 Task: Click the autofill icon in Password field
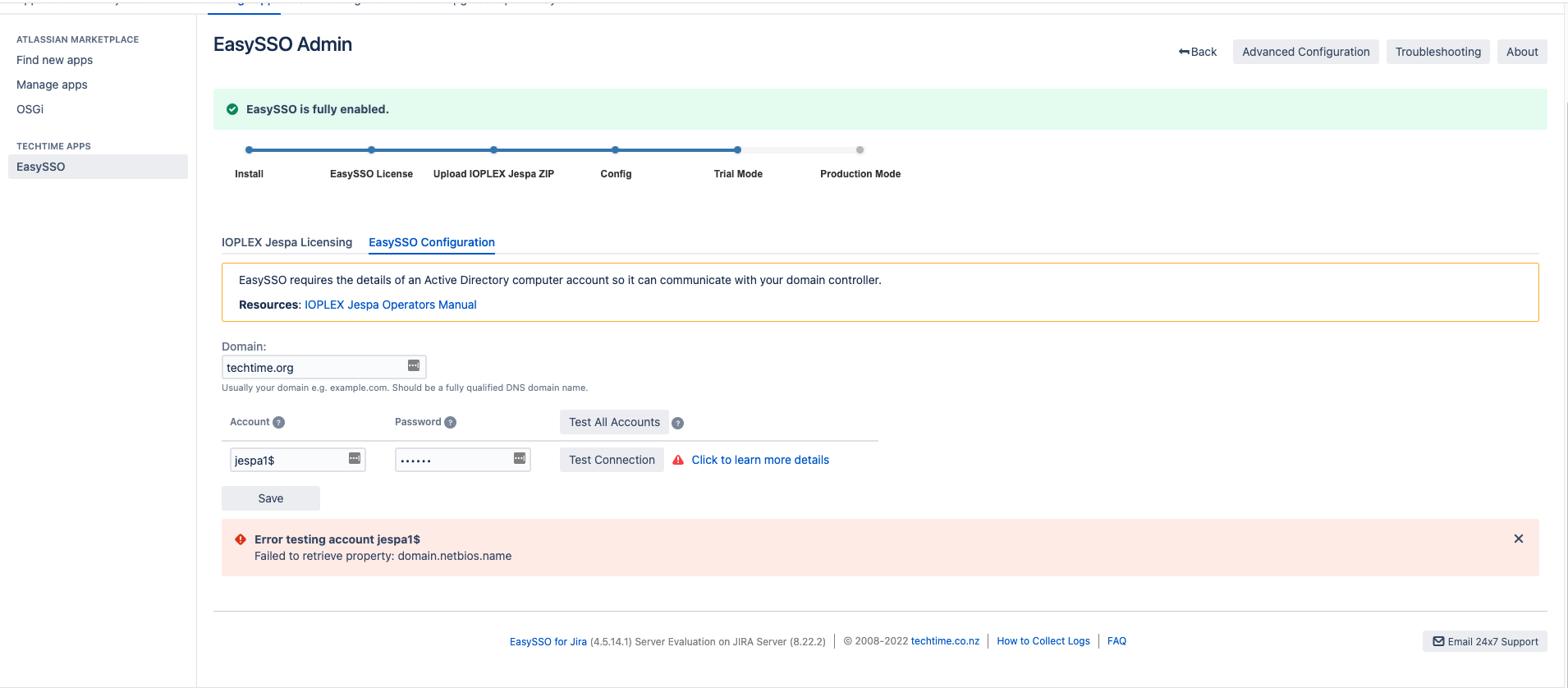click(520, 459)
